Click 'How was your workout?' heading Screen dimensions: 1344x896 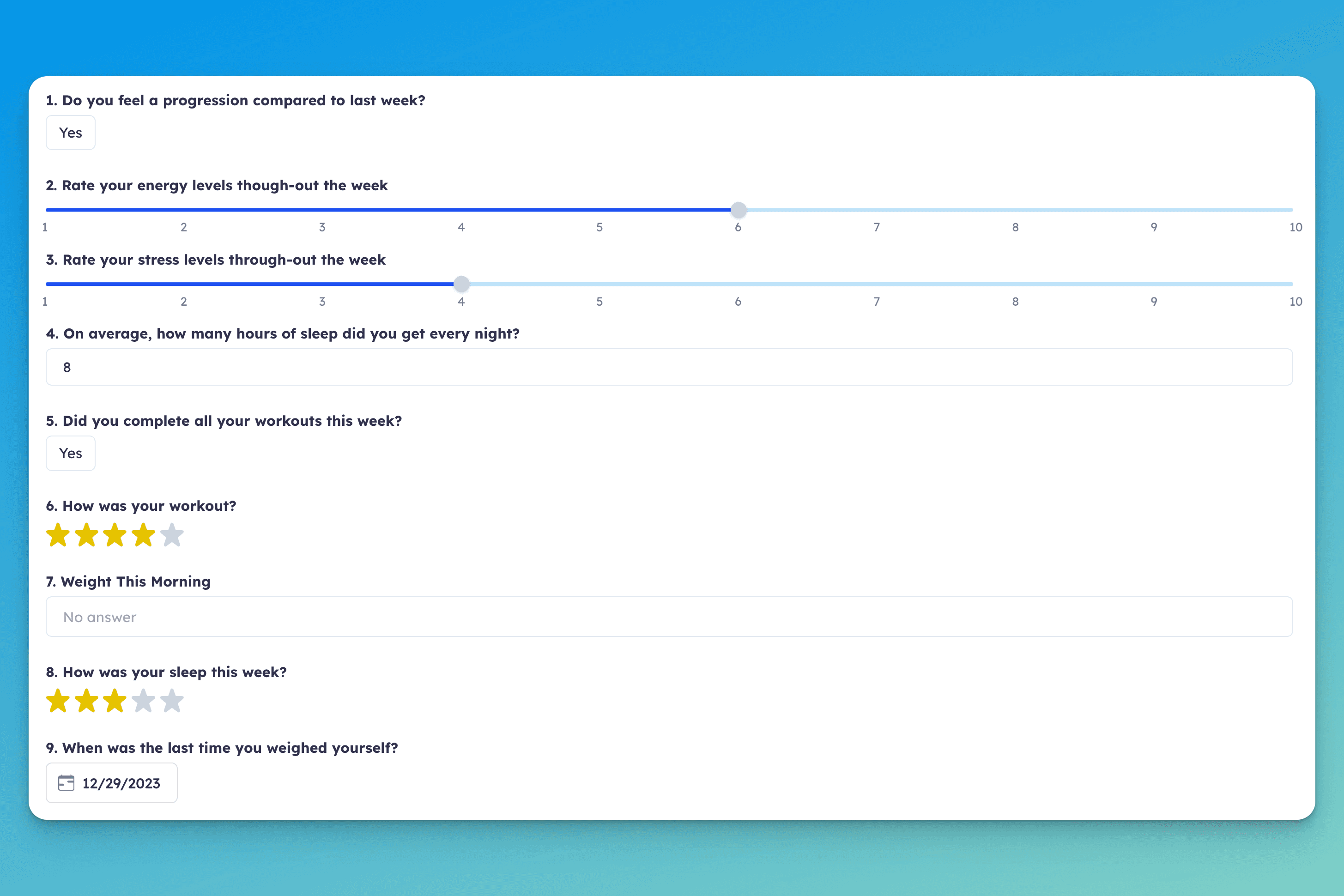tap(140, 506)
